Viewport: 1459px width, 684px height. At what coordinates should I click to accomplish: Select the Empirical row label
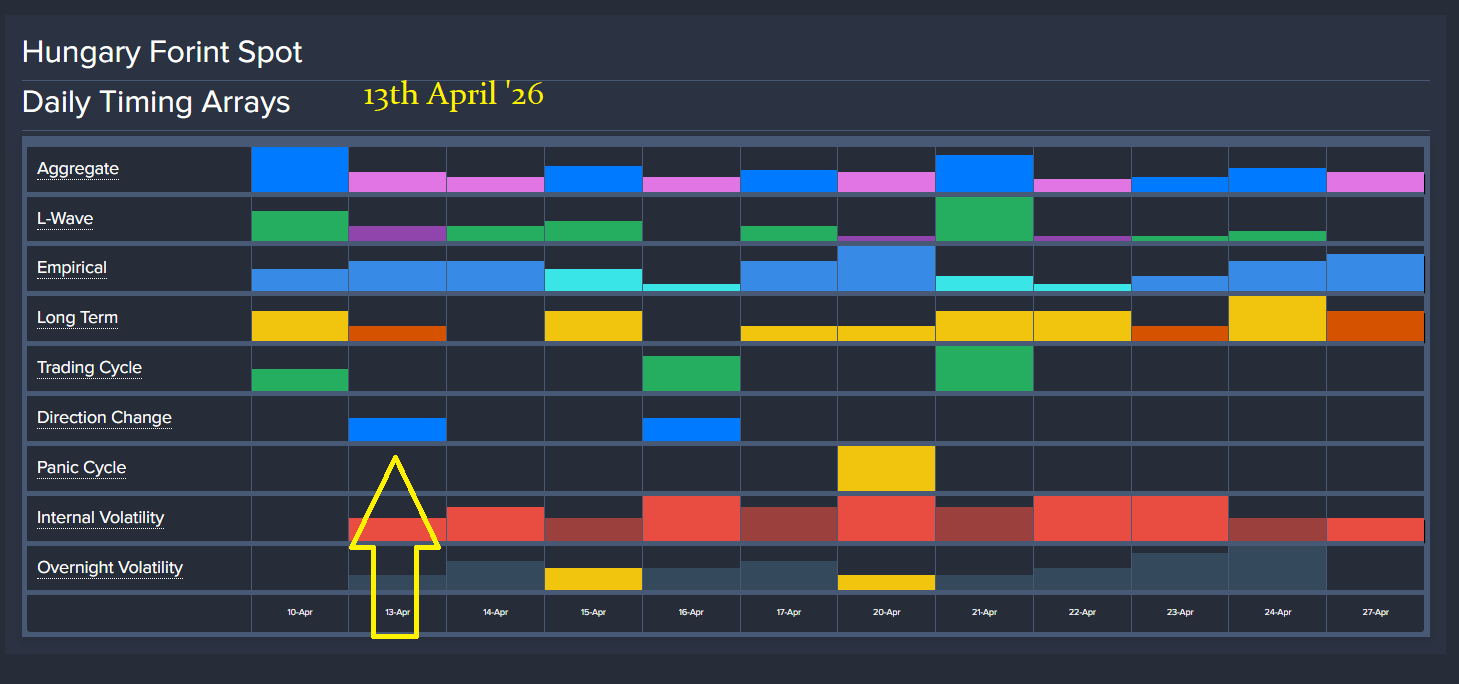[x=71, y=268]
